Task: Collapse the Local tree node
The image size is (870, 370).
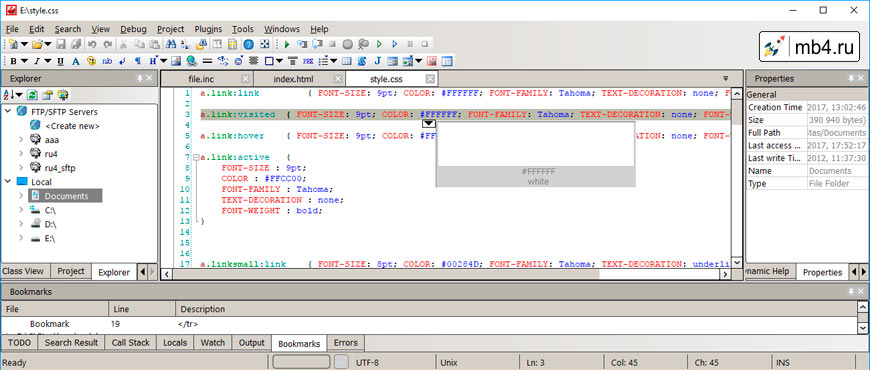Action: (8, 181)
